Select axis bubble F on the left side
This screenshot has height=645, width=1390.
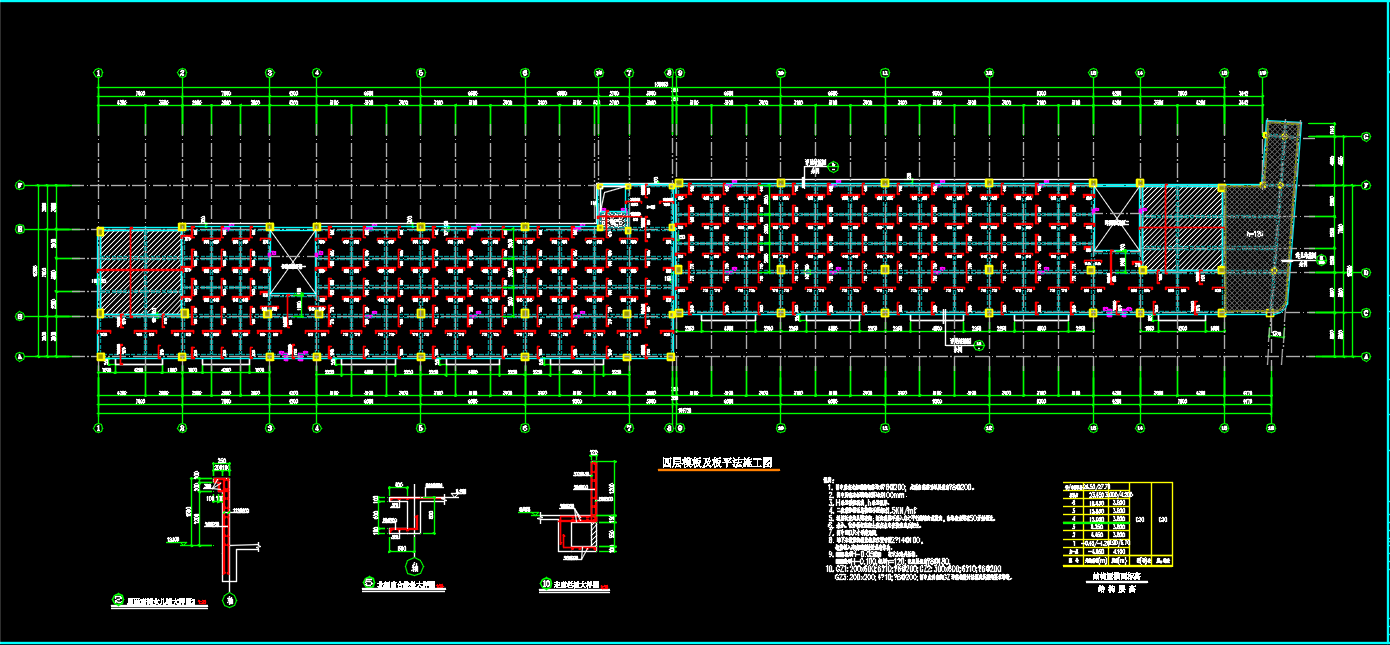tap(19, 185)
